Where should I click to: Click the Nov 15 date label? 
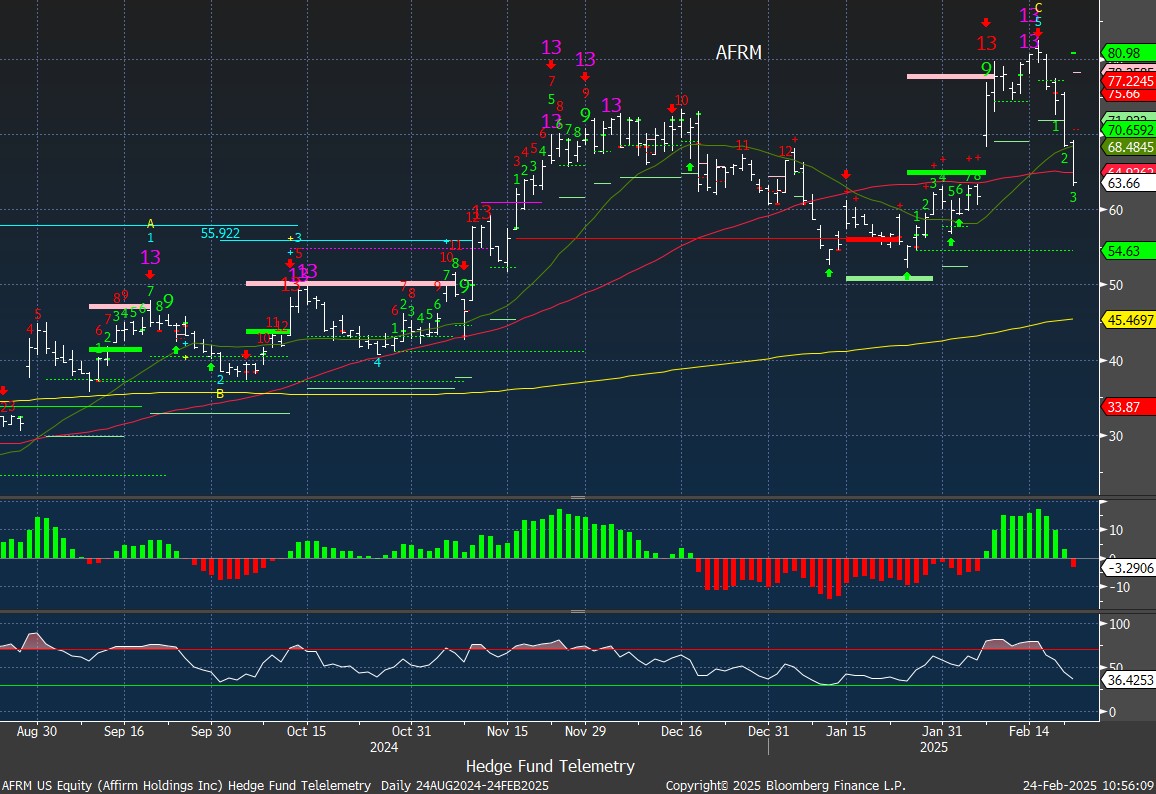click(507, 731)
